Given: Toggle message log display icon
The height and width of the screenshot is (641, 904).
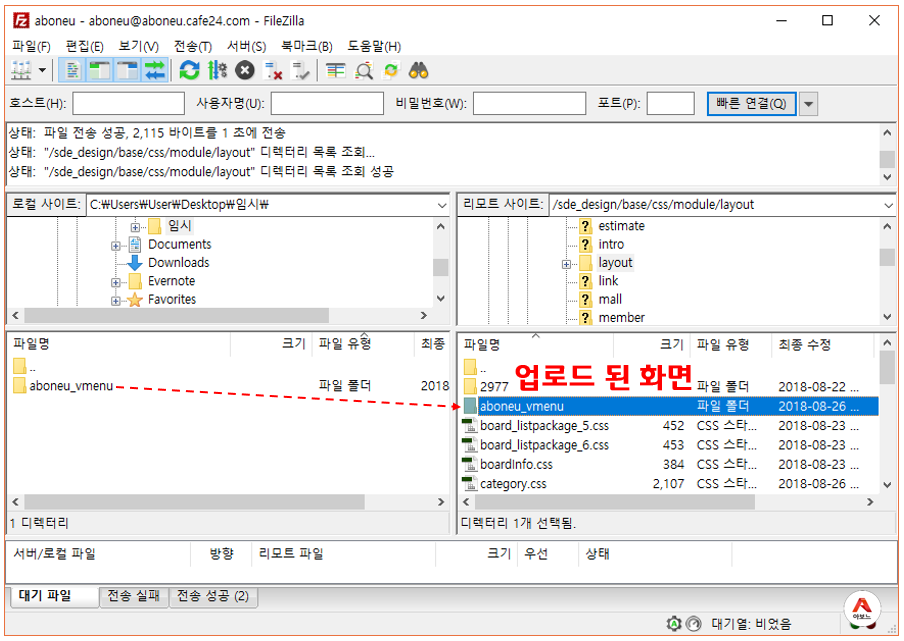Looking at the screenshot, I should [73, 71].
